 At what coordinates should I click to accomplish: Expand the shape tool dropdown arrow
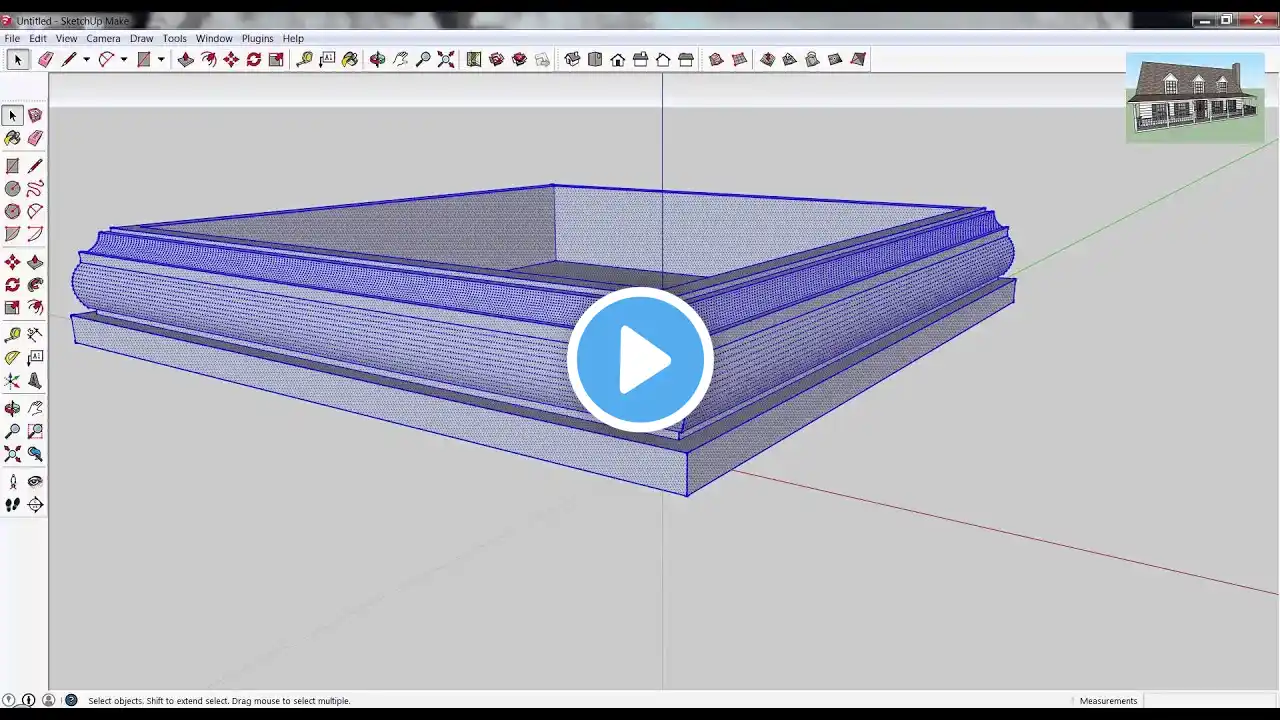161,60
